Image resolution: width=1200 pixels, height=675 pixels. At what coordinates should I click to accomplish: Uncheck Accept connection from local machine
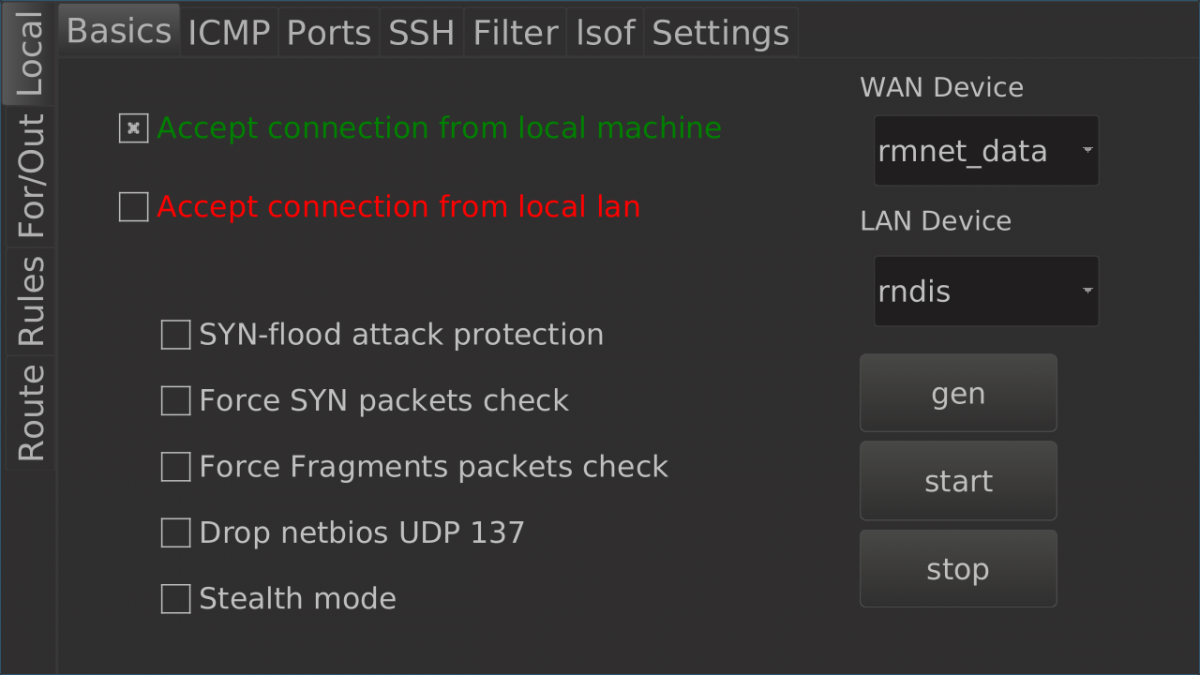coord(134,129)
